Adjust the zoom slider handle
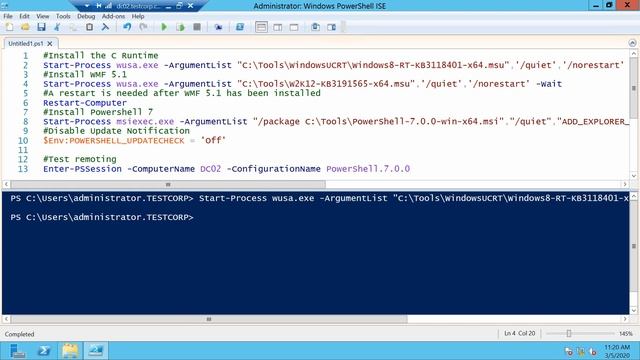Viewport: 640px width, 360px height. click(x=569, y=333)
